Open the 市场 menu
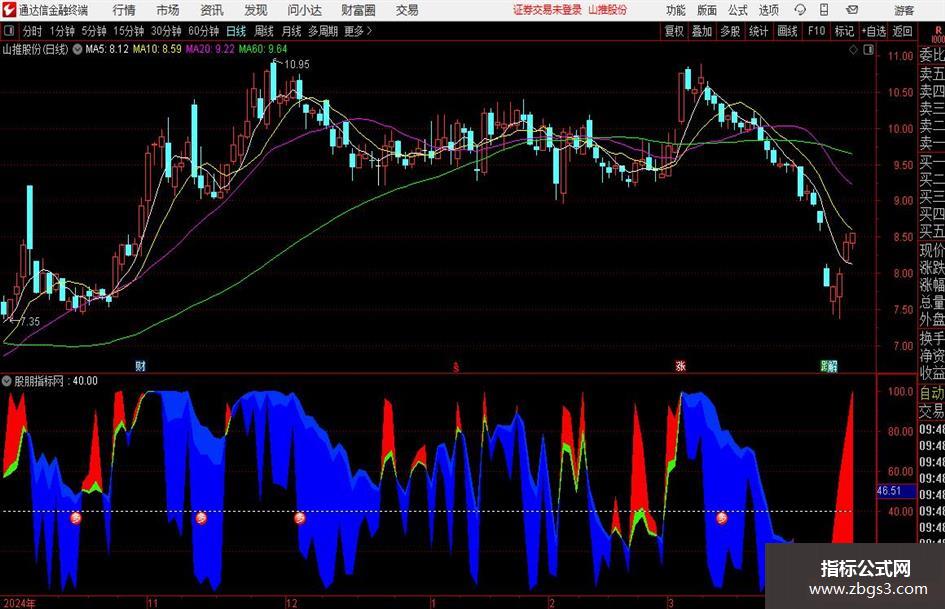 pyautogui.click(x=168, y=10)
